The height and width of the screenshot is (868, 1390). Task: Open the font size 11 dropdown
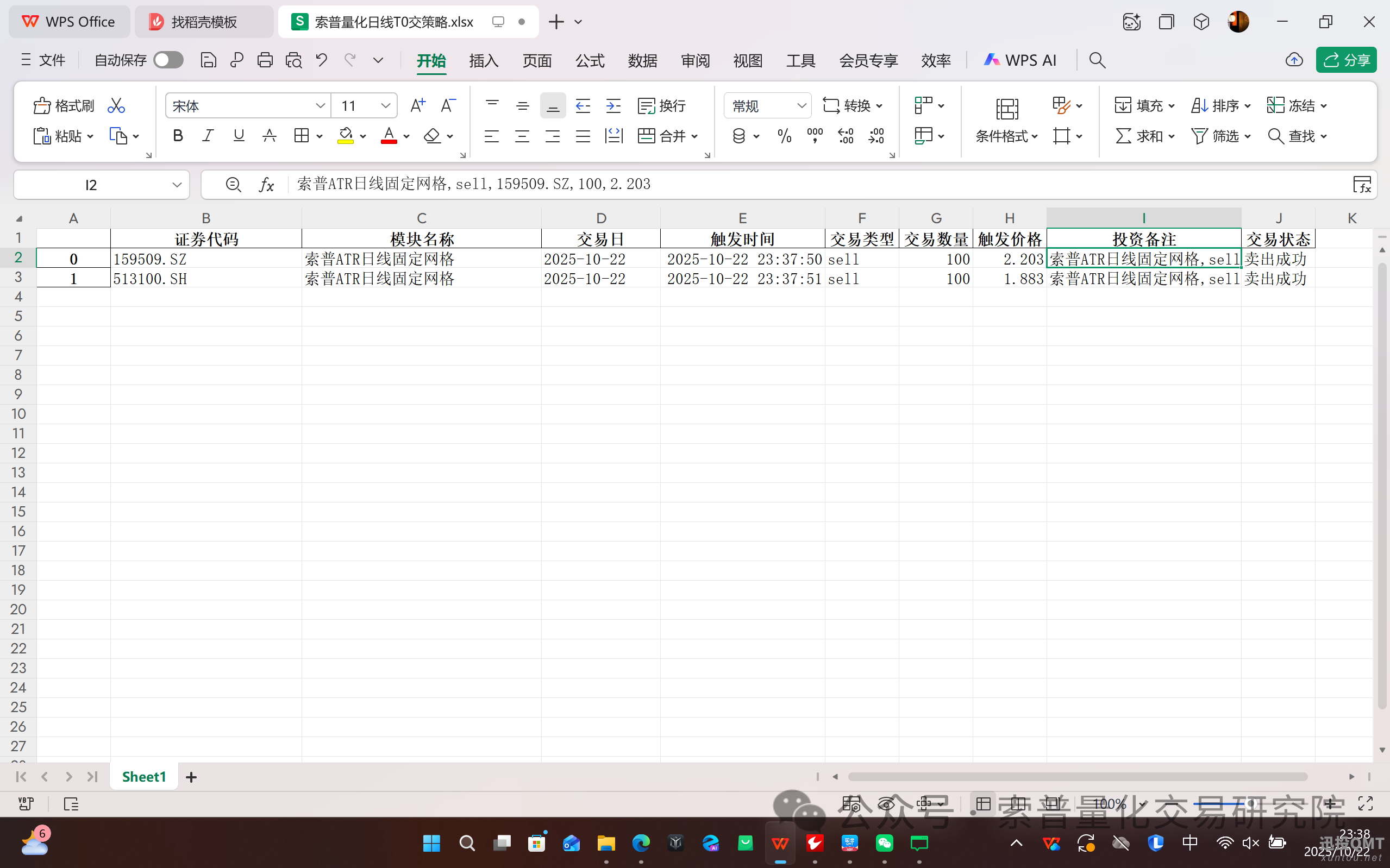[x=385, y=105]
